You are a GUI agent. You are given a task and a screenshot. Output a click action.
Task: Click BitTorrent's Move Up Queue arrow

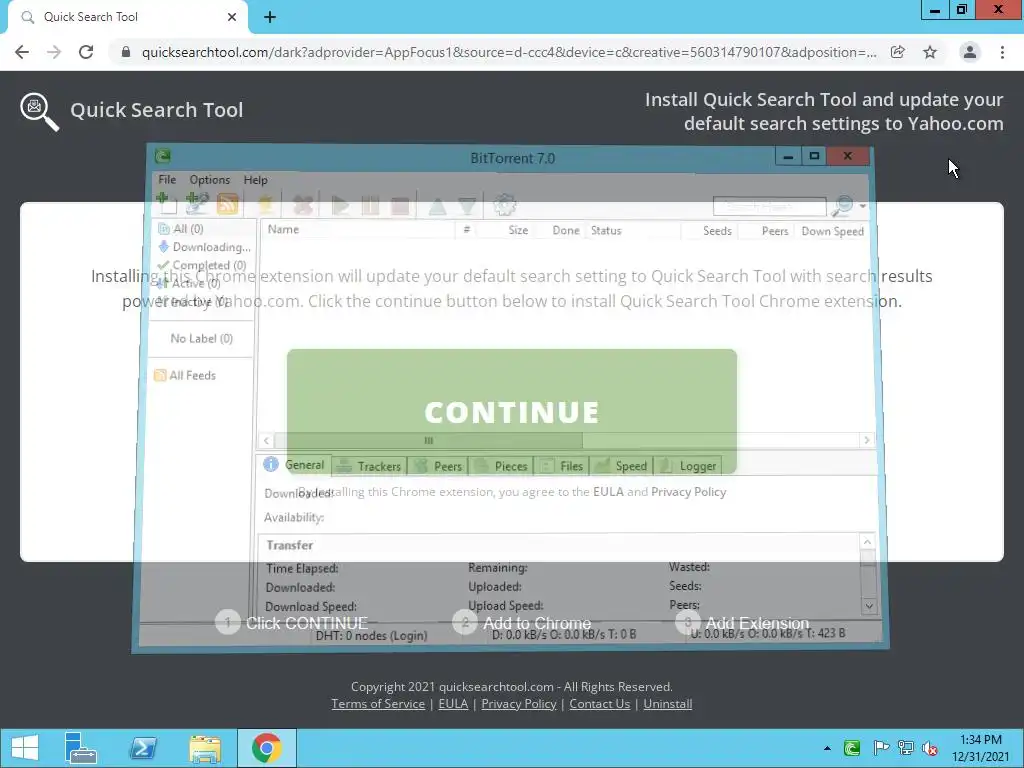tap(437, 206)
